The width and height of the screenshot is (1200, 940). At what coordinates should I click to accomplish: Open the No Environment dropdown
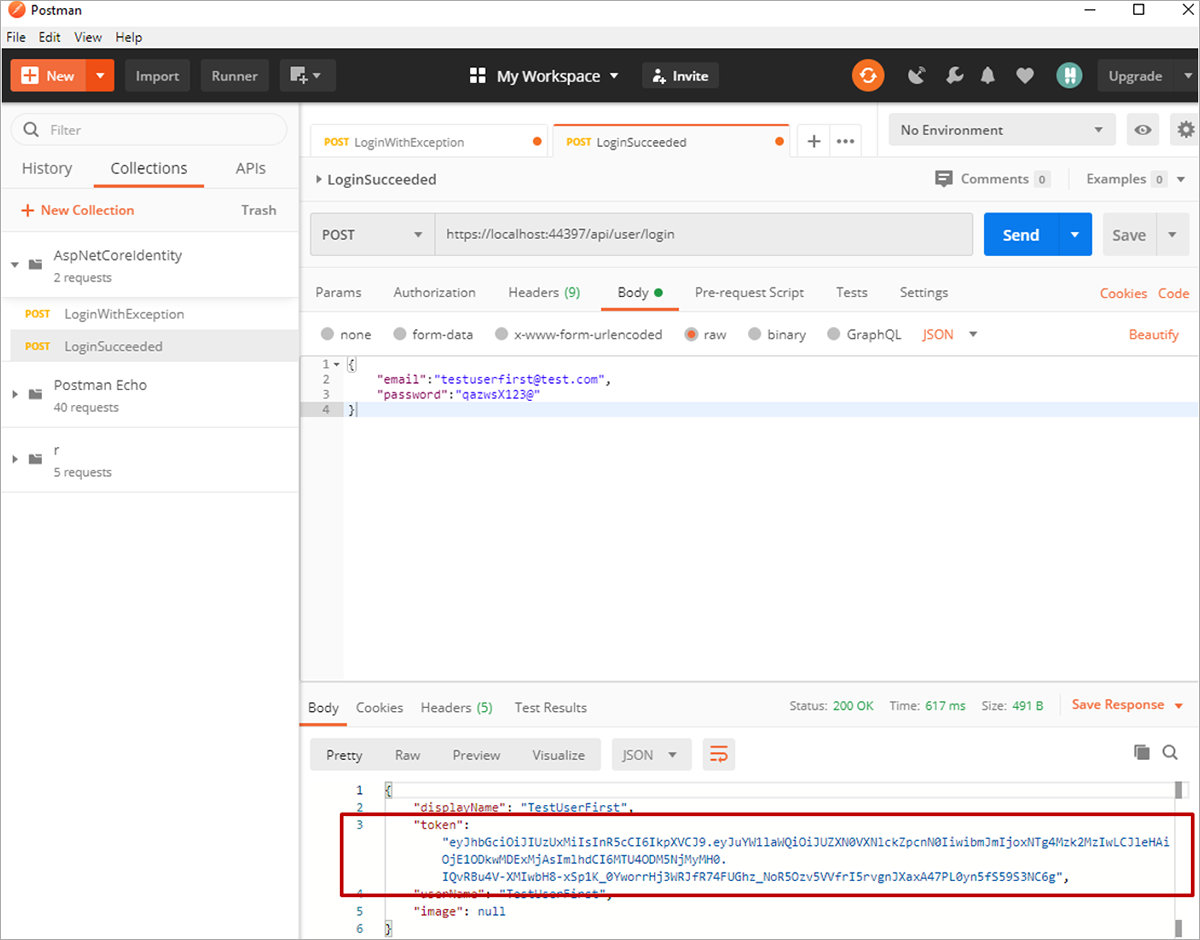coord(1002,130)
